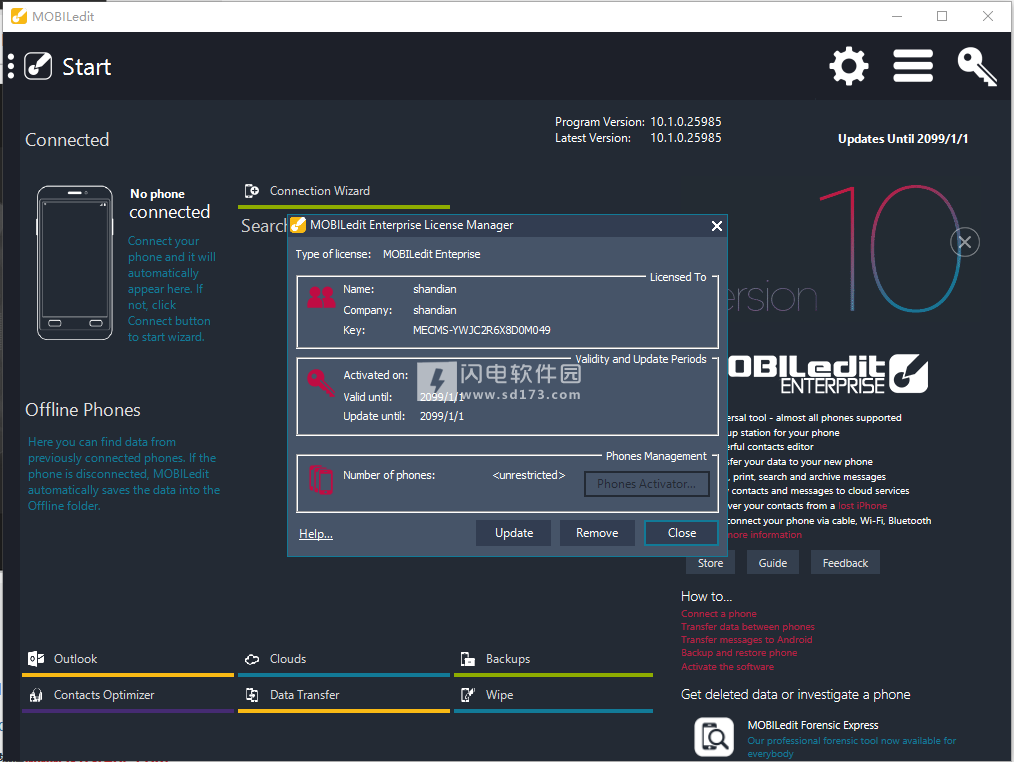Maximize the MOBILedit window

[x=942, y=16]
